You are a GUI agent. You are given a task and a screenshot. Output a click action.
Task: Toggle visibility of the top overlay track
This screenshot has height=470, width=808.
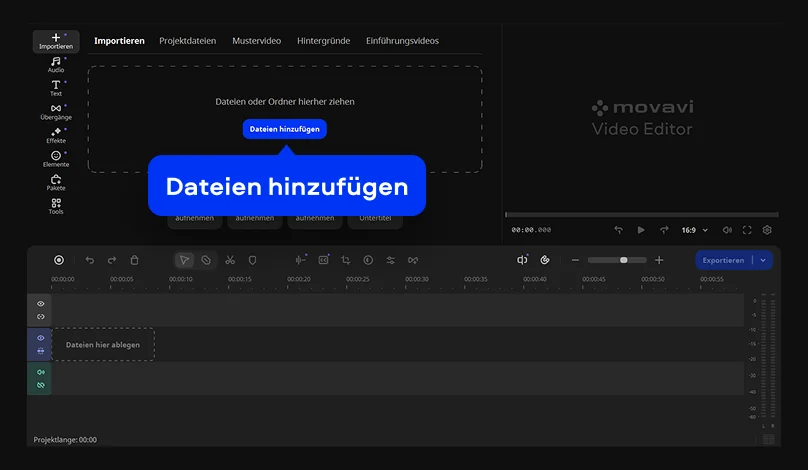(41, 303)
